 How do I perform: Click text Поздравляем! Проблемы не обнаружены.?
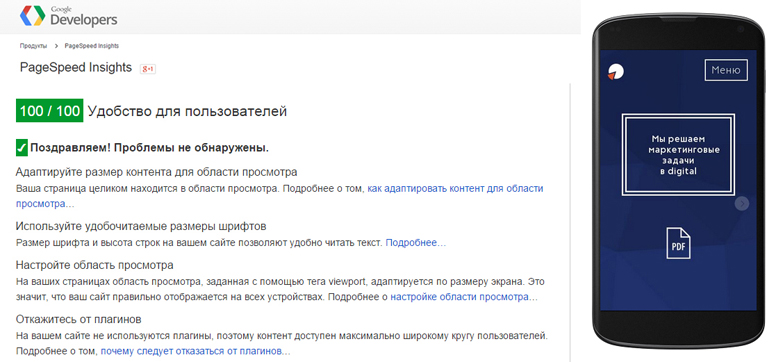[x=150, y=148]
